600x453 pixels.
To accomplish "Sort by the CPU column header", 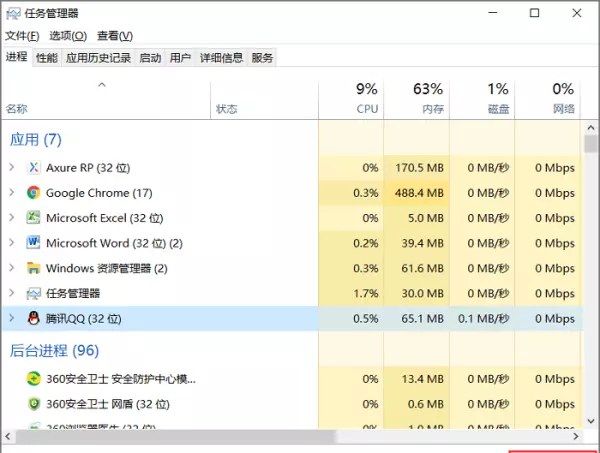I will tap(351, 100).
